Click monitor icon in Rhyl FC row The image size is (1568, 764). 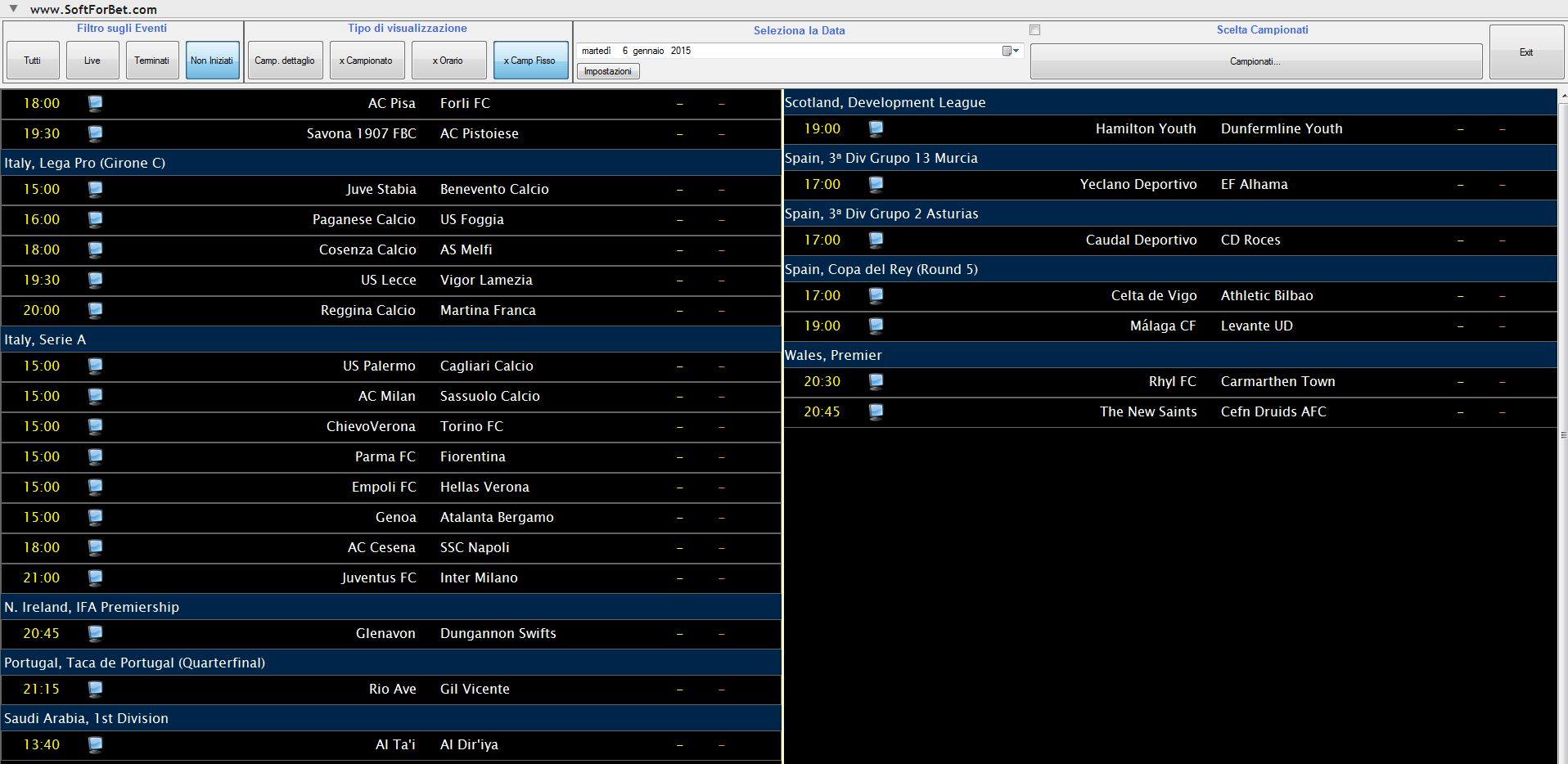click(876, 381)
